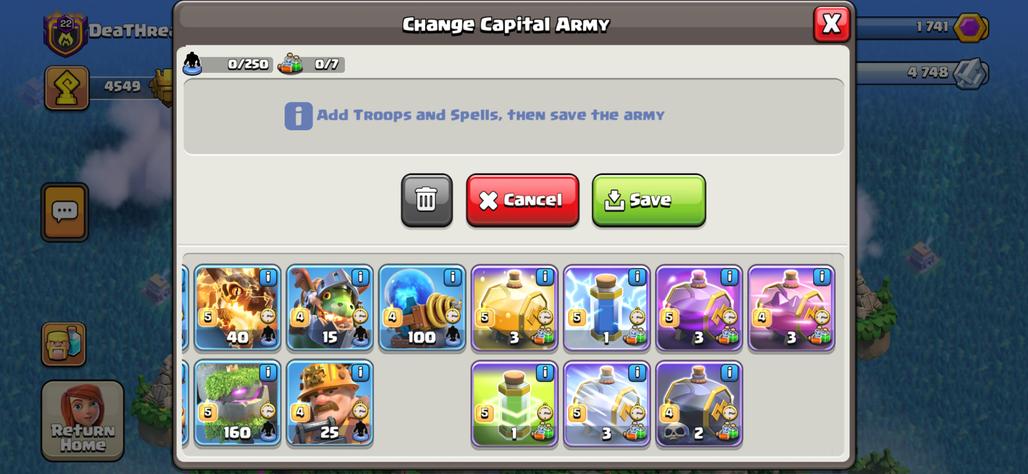Select the Inferno Dragon rider troop costing 15

click(x=330, y=308)
